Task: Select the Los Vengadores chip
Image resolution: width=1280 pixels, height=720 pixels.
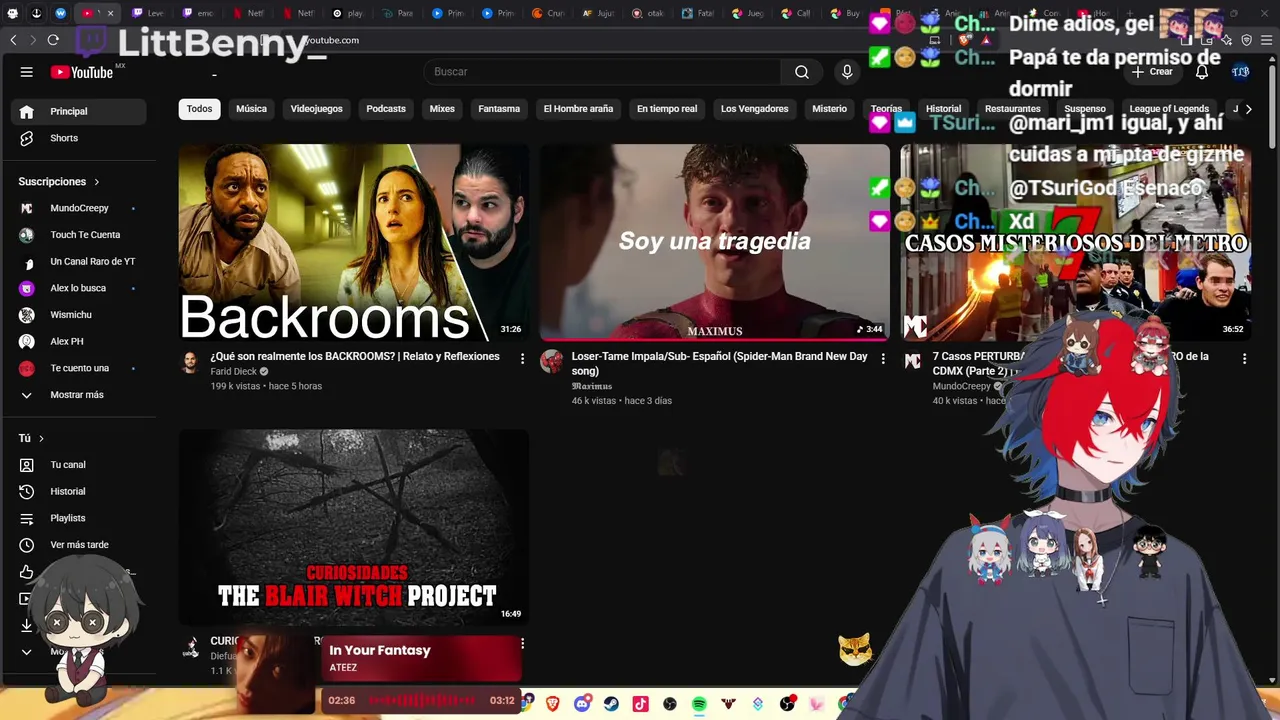Action: click(754, 109)
